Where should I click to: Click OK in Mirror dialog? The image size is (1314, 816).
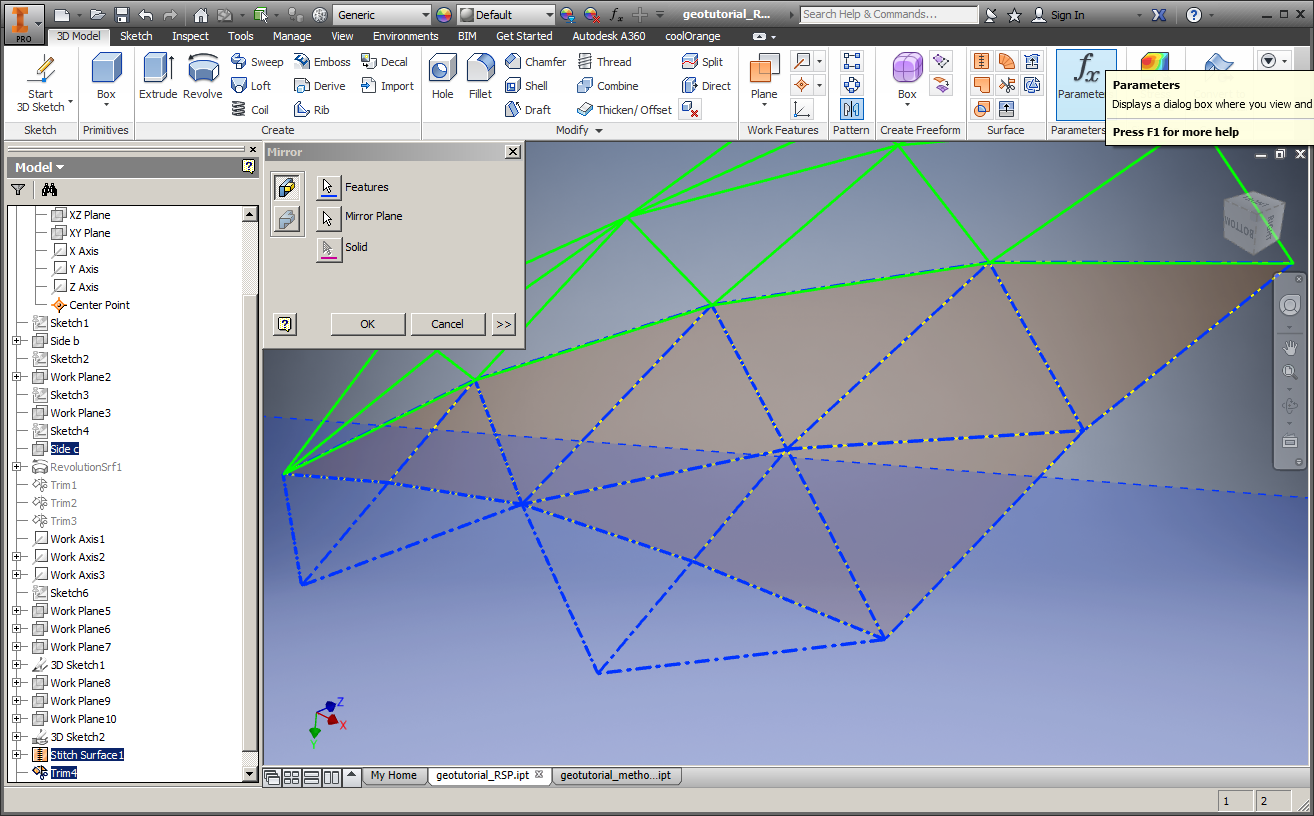[368, 324]
